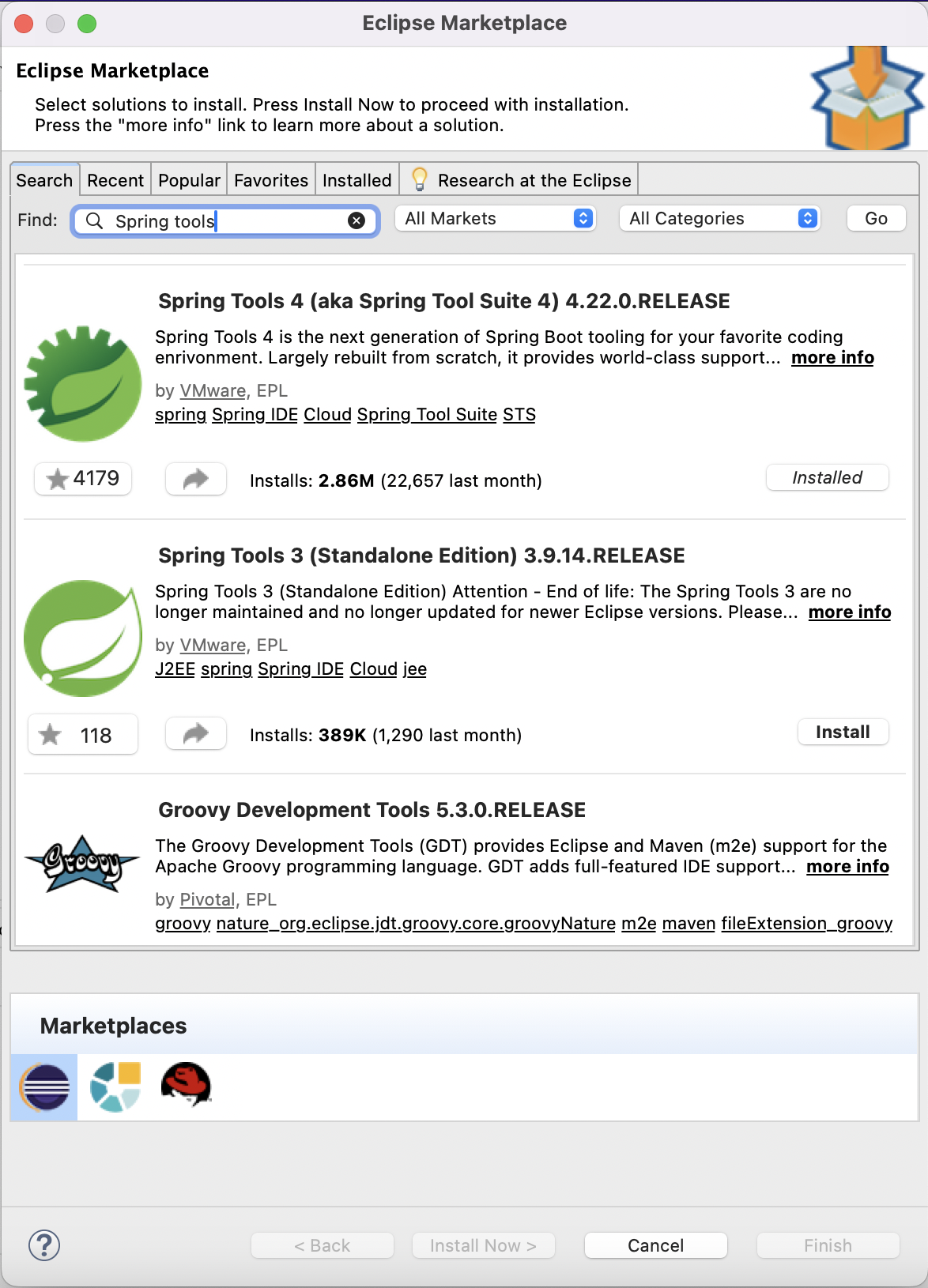This screenshot has width=928, height=1288.
Task: Share Spring Tools 4 using the arrow icon
Action: [x=196, y=479]
